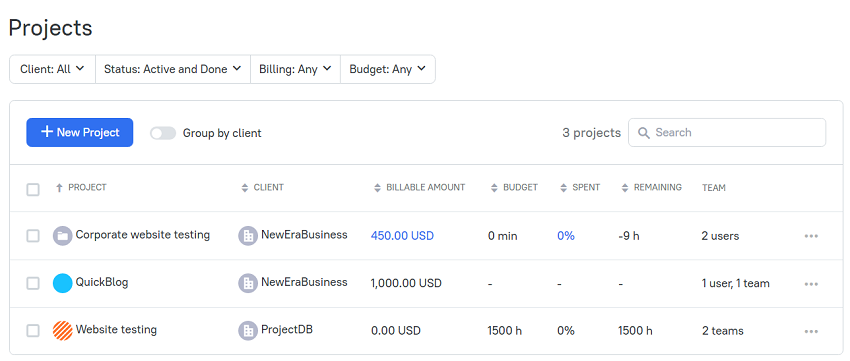Tick the checkbox for QuickBlog project
Screen dimensions: 850x361
point(33,283)
